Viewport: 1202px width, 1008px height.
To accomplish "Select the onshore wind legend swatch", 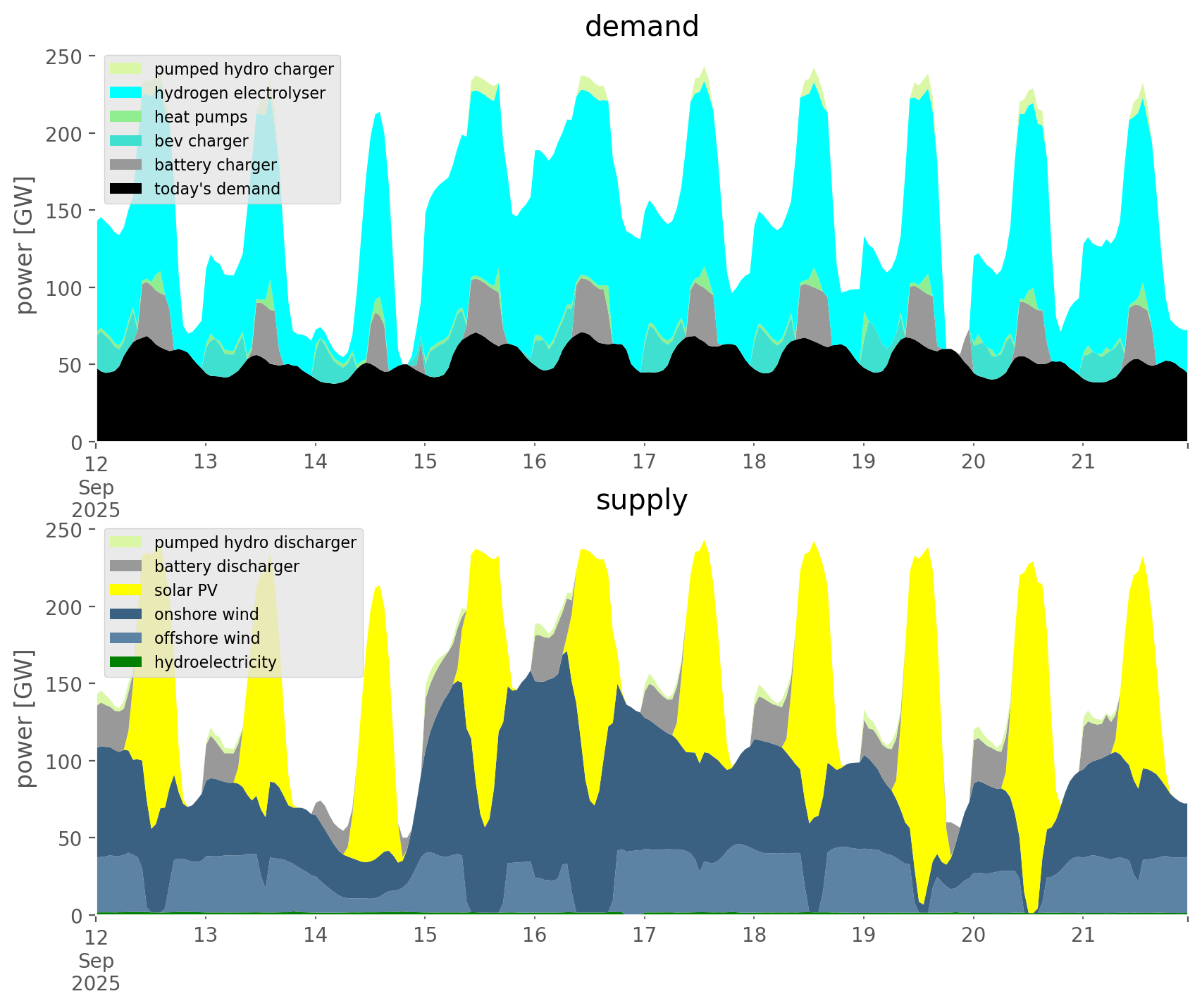I will (x=126, y=614).
